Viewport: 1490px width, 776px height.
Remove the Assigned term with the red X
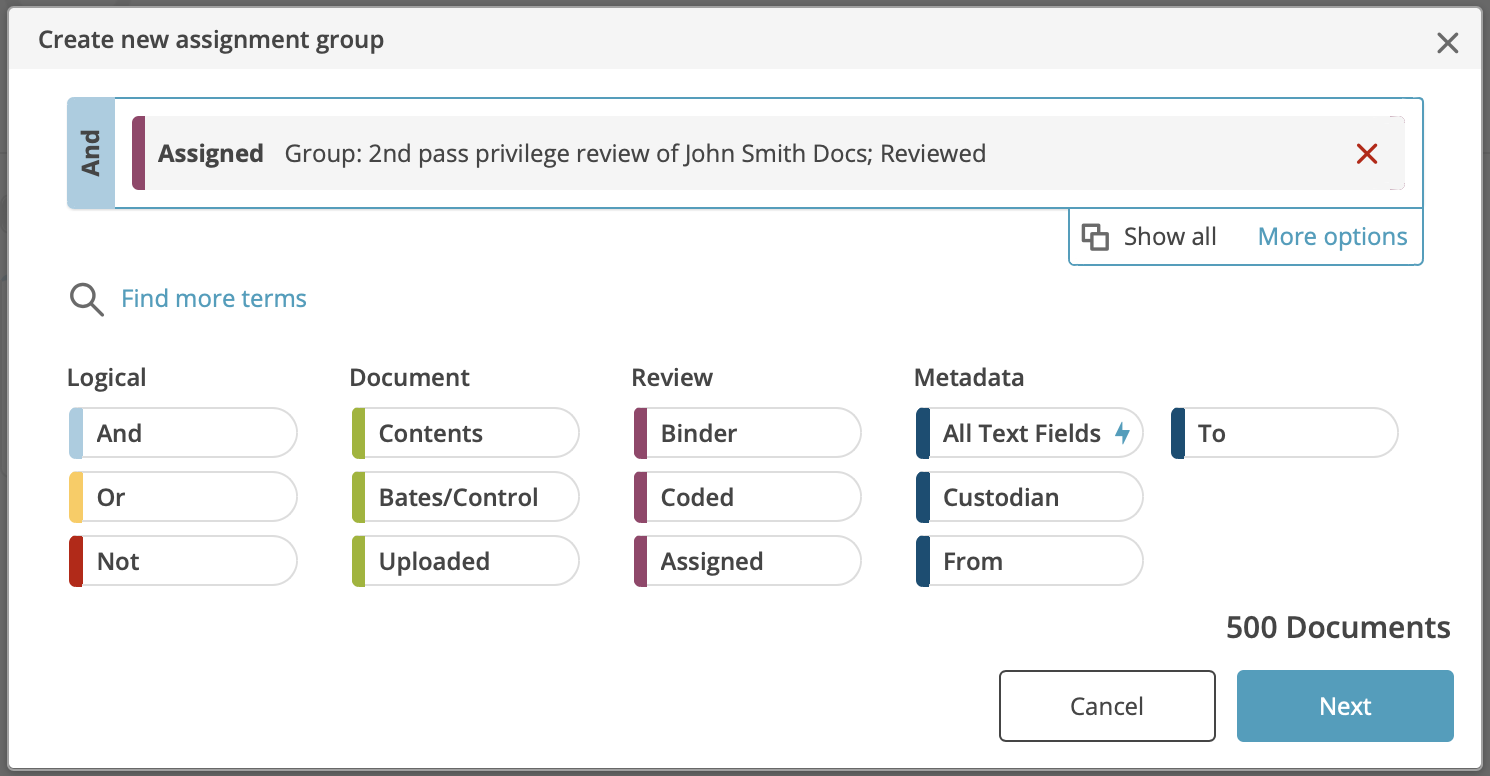click(x=1368, y=153)
